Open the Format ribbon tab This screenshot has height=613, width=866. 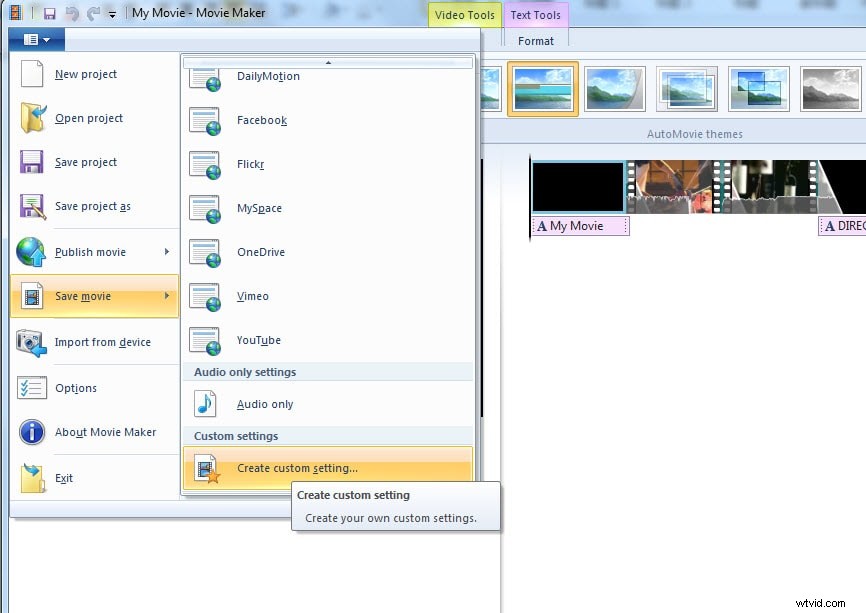pyautogui.click(x=536, y=41)
